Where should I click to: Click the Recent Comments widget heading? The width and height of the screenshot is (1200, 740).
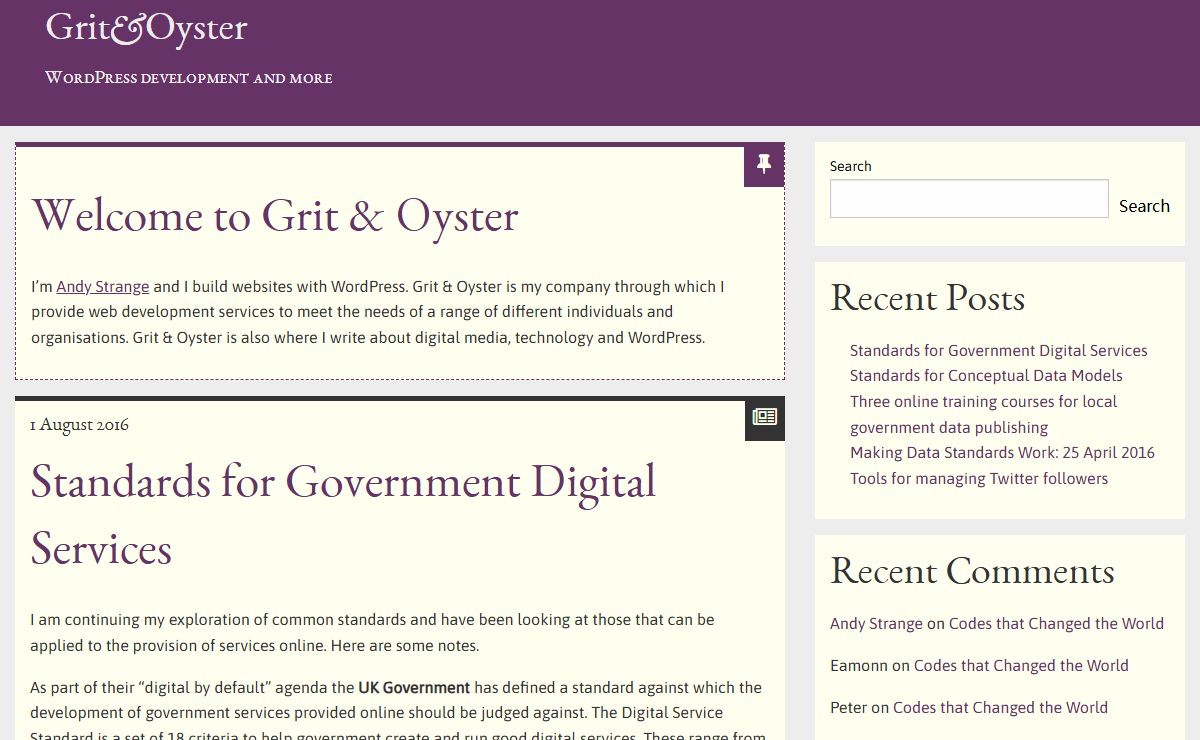(972, 571)
